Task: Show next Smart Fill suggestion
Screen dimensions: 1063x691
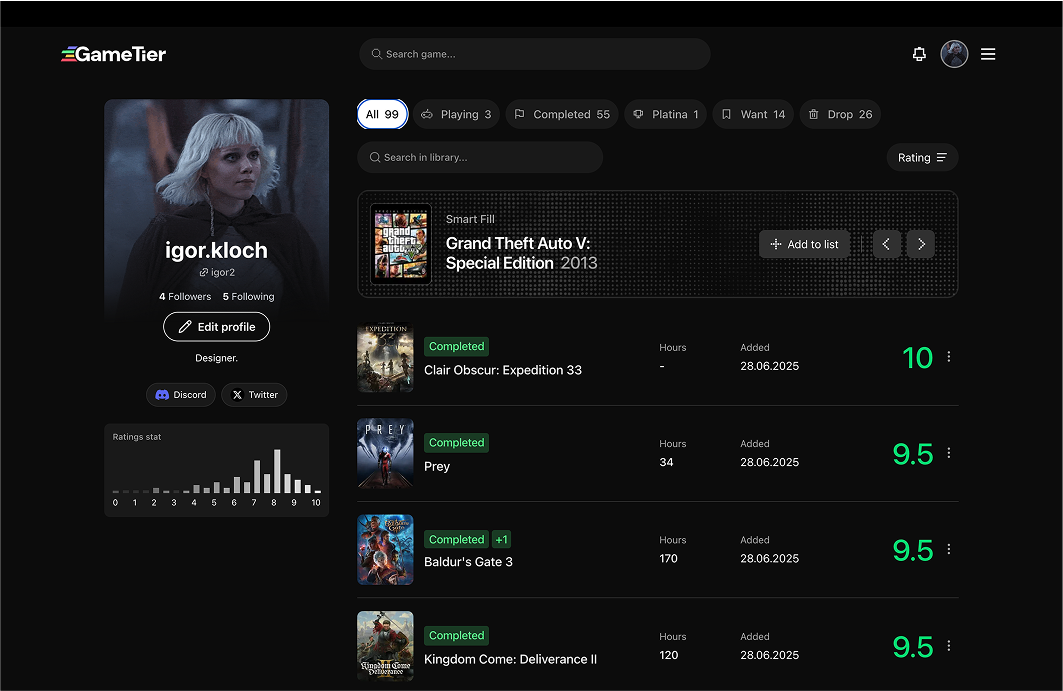Action: (x=921, y=244)
